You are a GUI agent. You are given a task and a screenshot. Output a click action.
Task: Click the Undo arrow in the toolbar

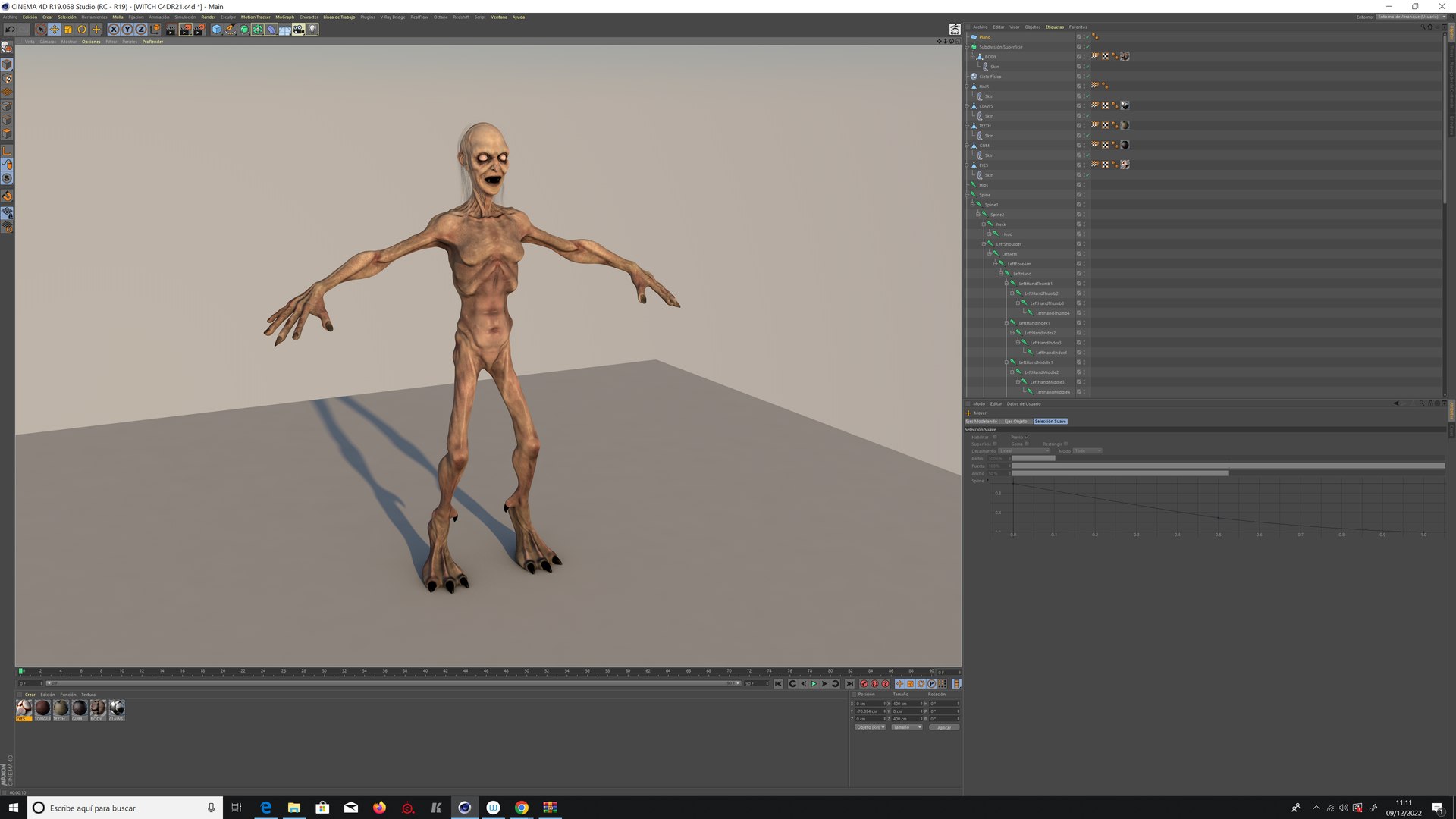click(x=11, y=30)
